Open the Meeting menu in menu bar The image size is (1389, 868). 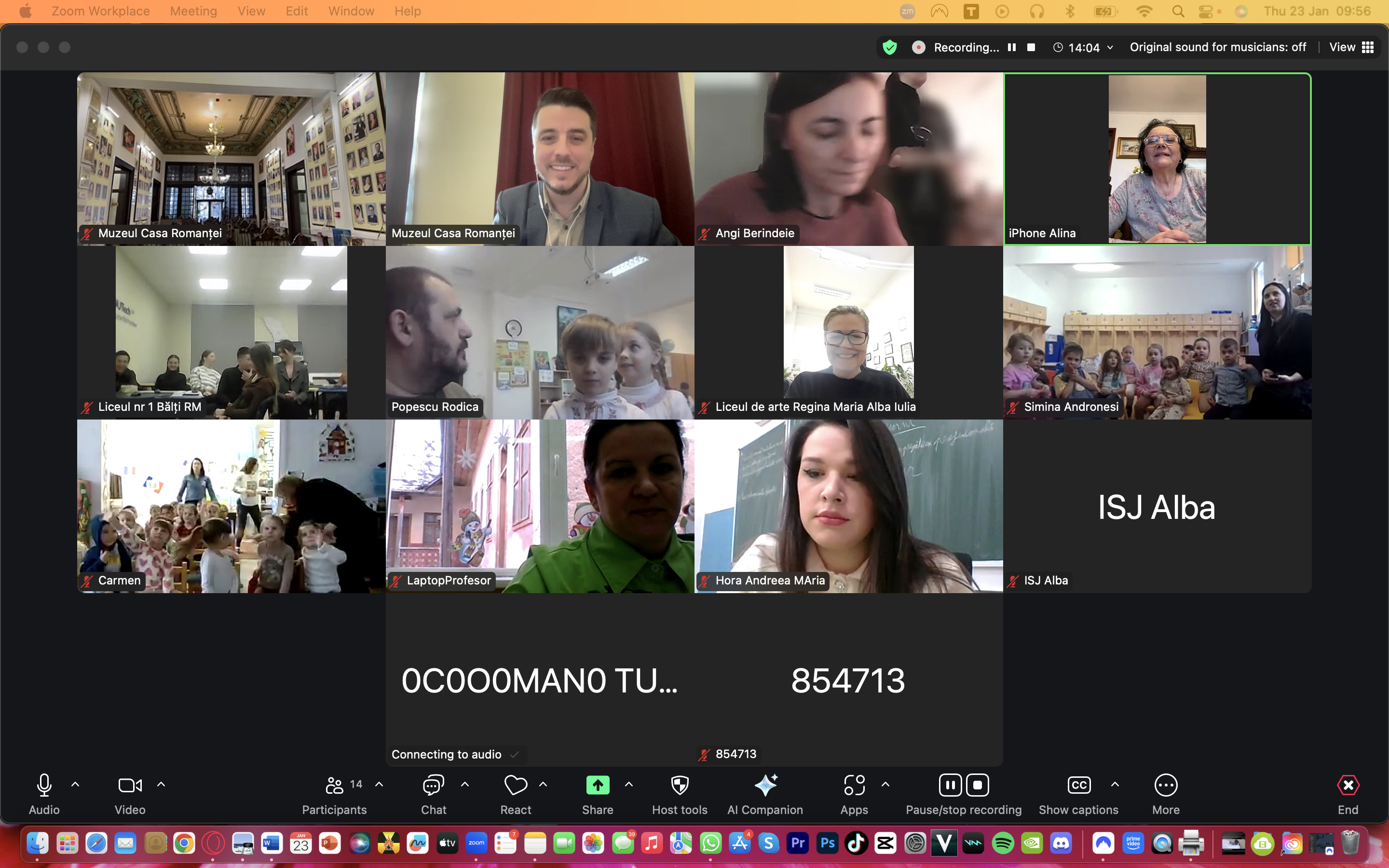[193, 11]
